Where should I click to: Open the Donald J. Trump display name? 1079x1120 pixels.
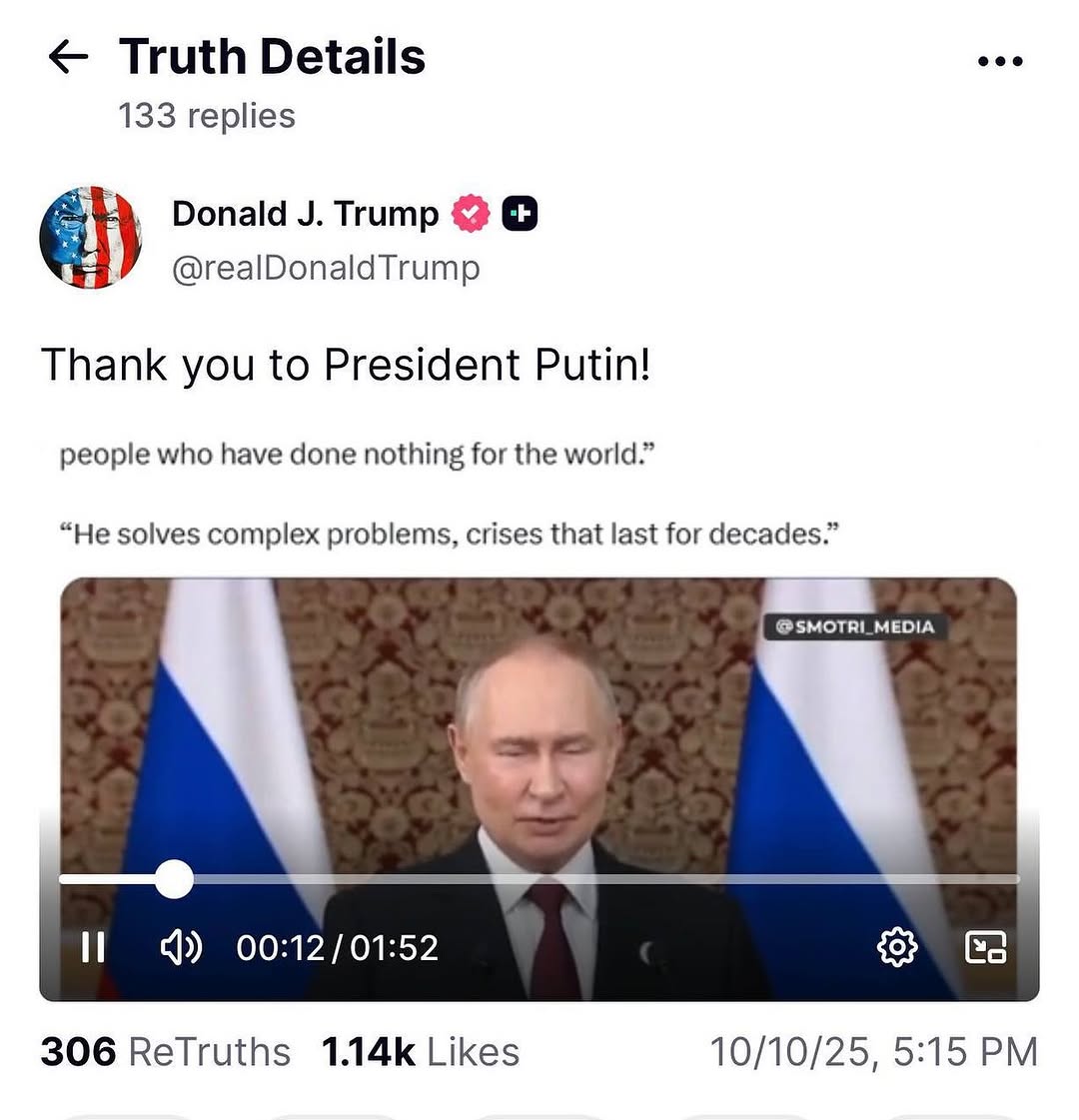tap(306, 214)
